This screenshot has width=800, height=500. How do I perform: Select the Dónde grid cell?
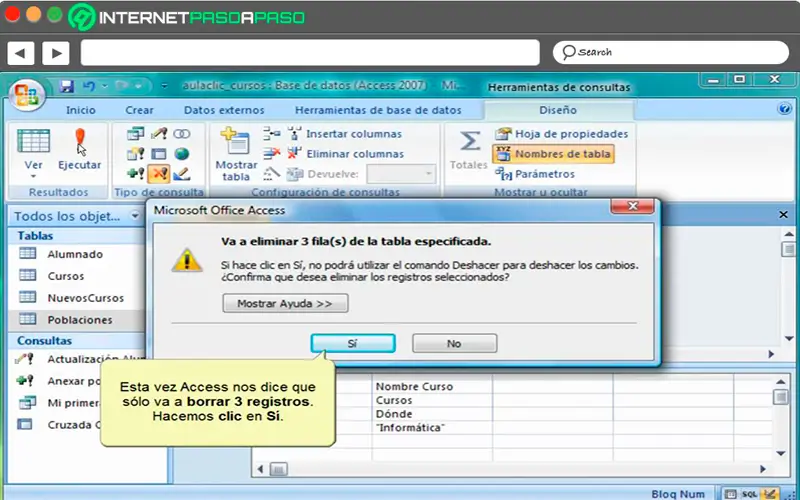[432, 414]
